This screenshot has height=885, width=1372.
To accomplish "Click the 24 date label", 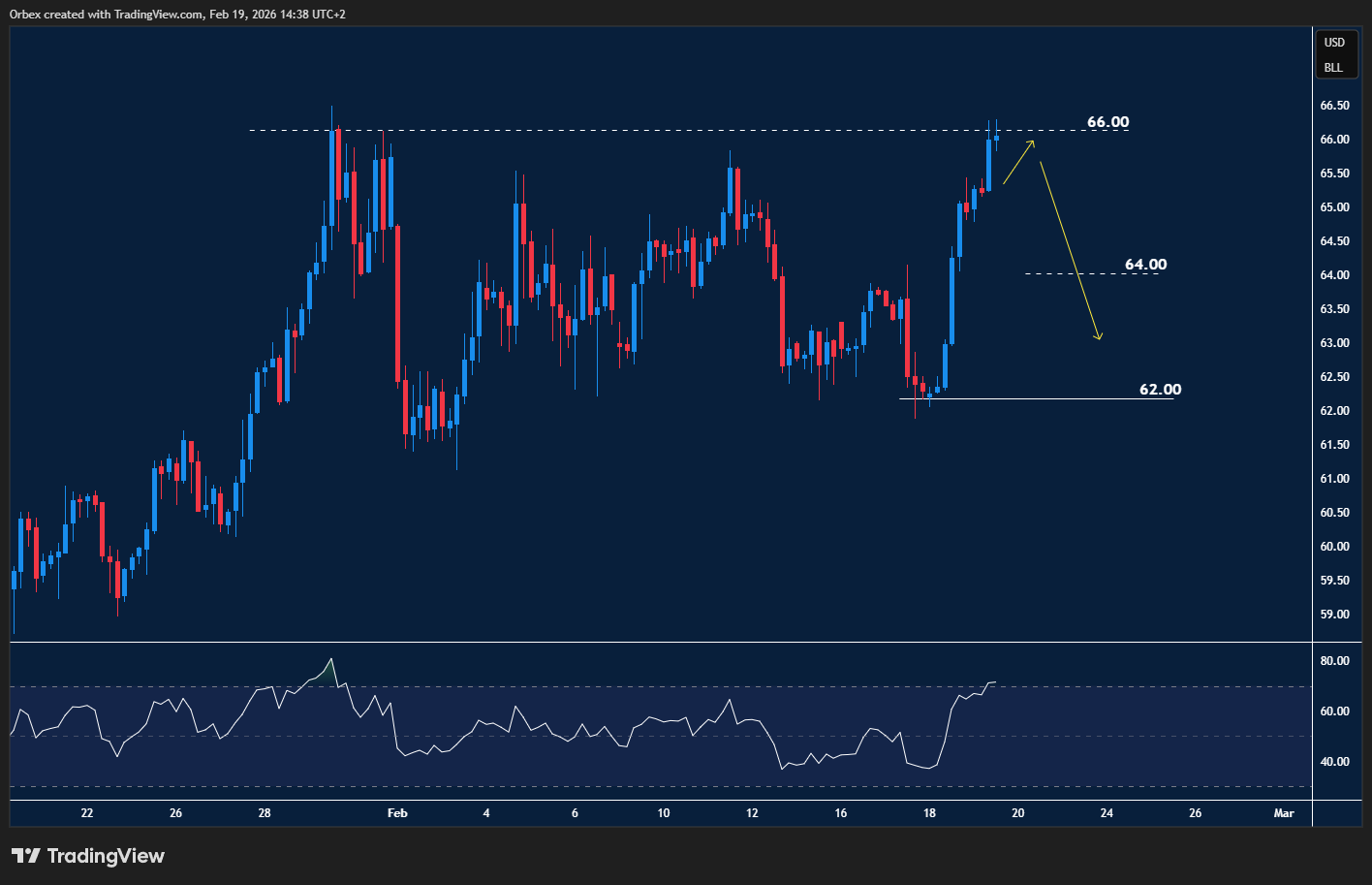I will coord(1107,813).
